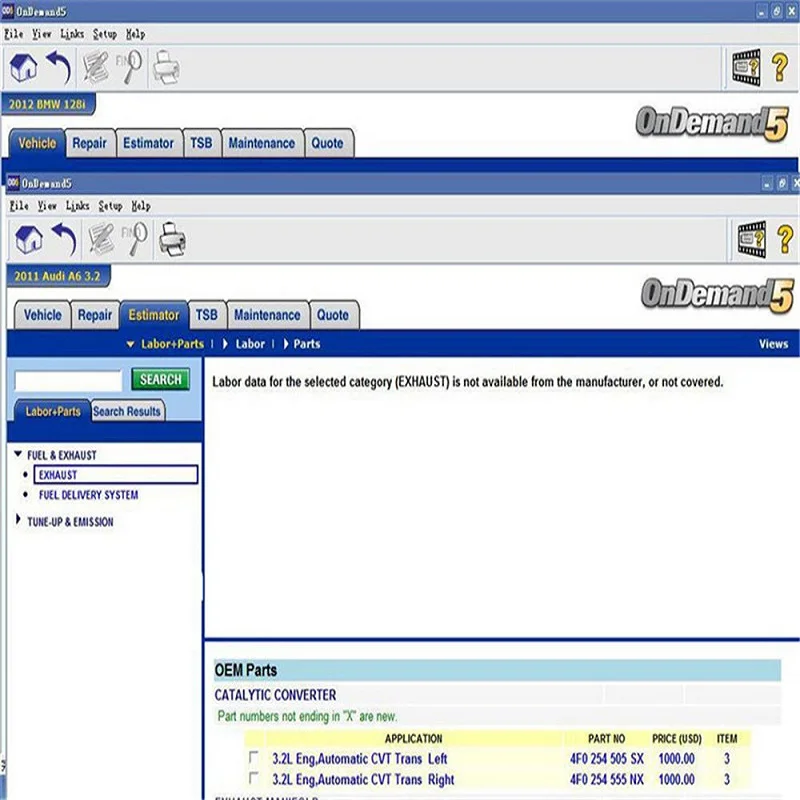Click part number 4F0 254 505 SX
This screenshot has height=800, width=800.
coord(607,759)
